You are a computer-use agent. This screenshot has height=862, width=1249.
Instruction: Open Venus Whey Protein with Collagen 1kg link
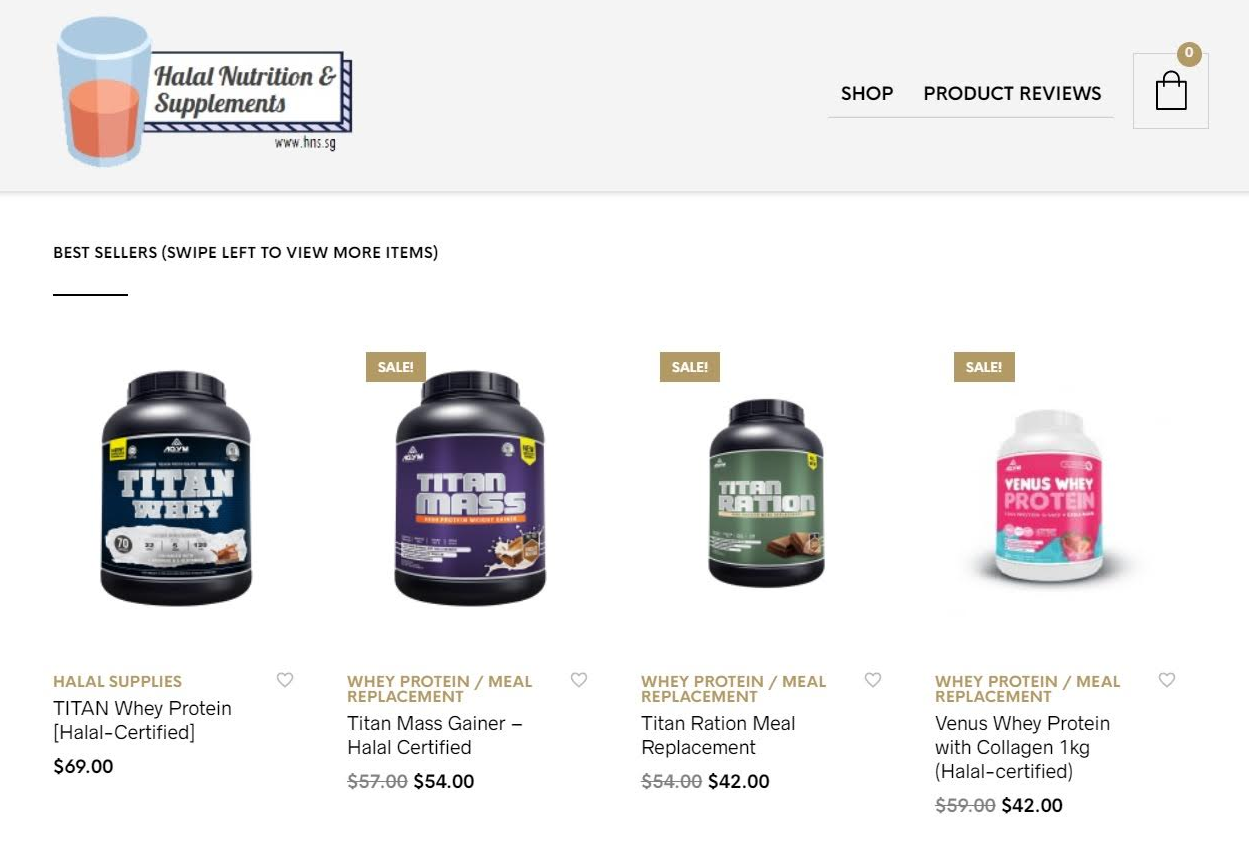click(x=1022, y=747)
